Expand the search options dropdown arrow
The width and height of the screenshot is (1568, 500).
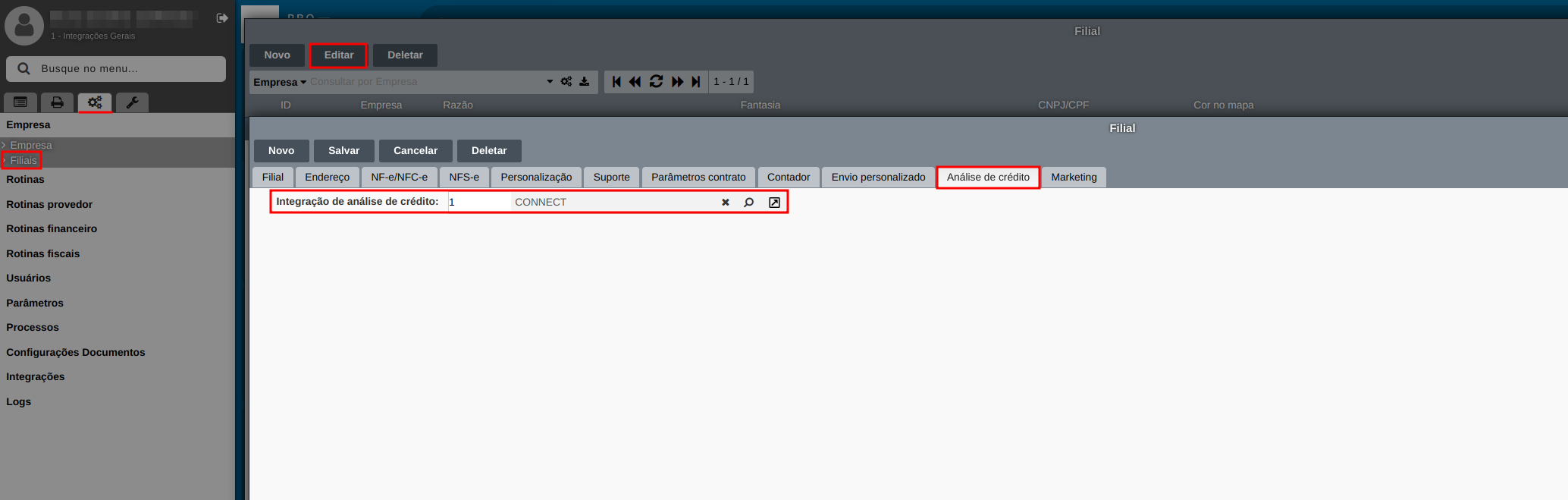[x=550, y=82]
